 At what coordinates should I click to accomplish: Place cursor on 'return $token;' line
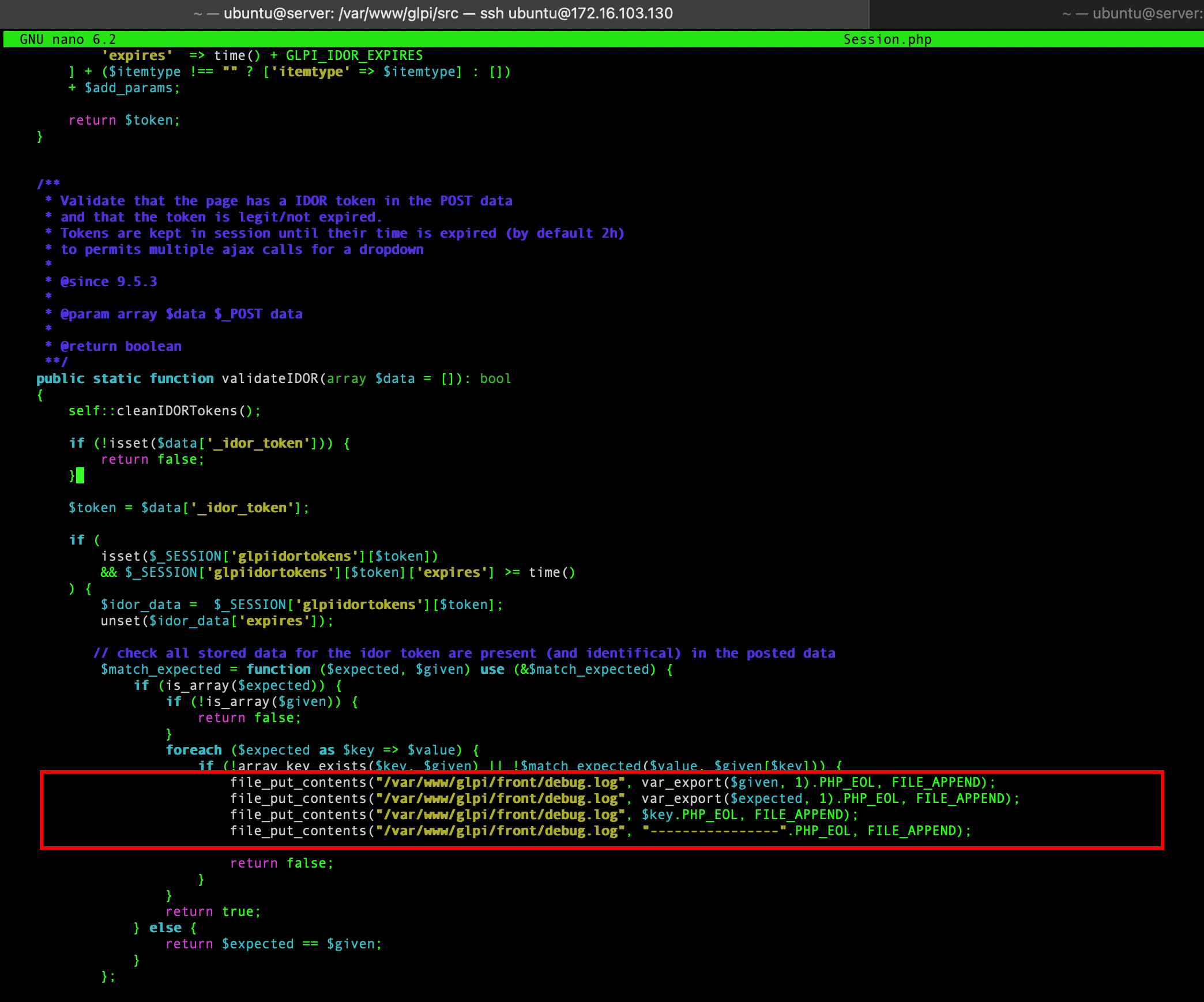click(x=124, y=120)
